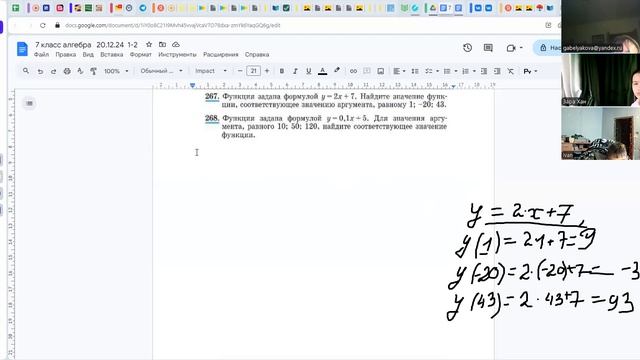Open the text alignment dropdown
640x360 pixels.
[399, 71]
